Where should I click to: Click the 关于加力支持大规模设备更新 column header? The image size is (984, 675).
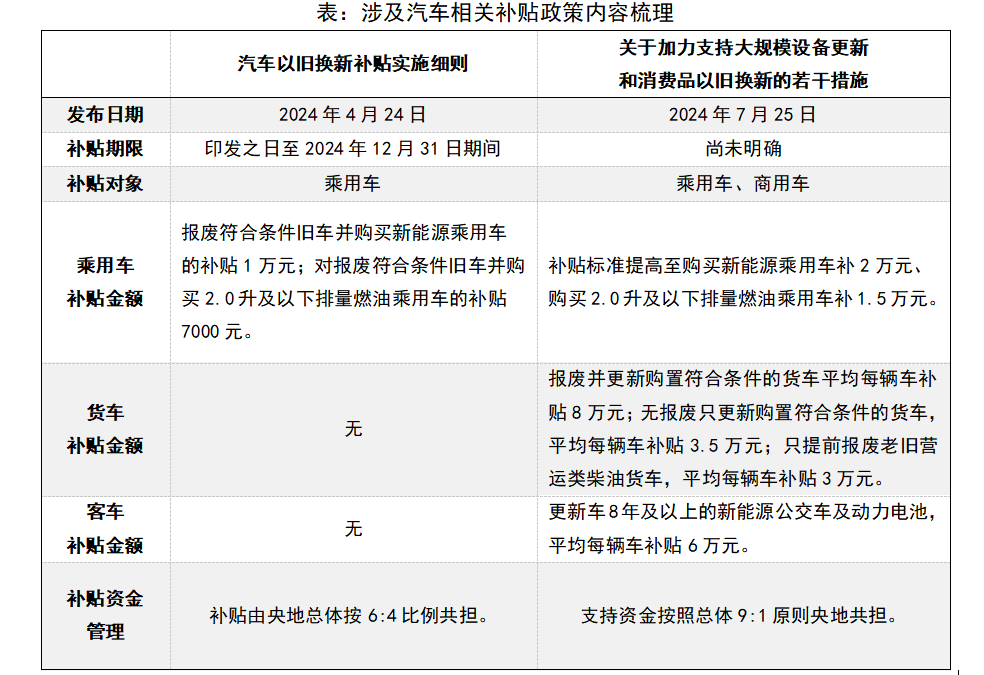coord(743,64)
